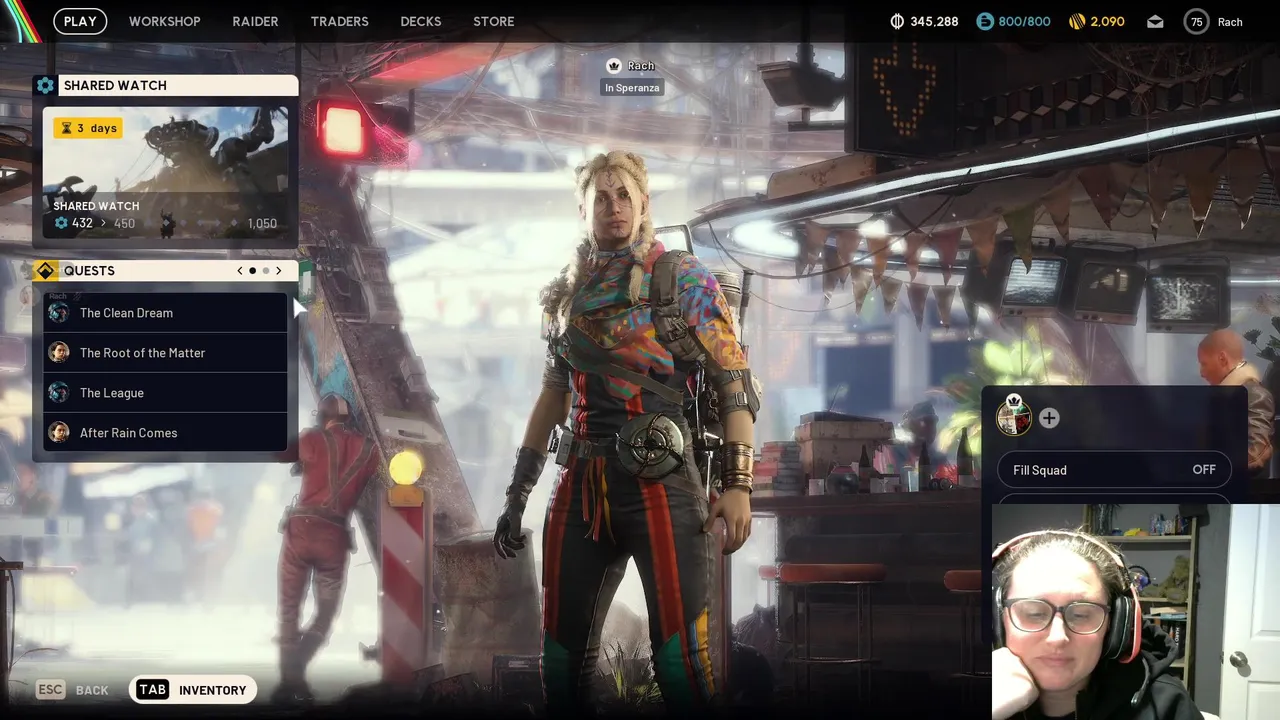Click the In Speranza status label

tap(632, 88)
